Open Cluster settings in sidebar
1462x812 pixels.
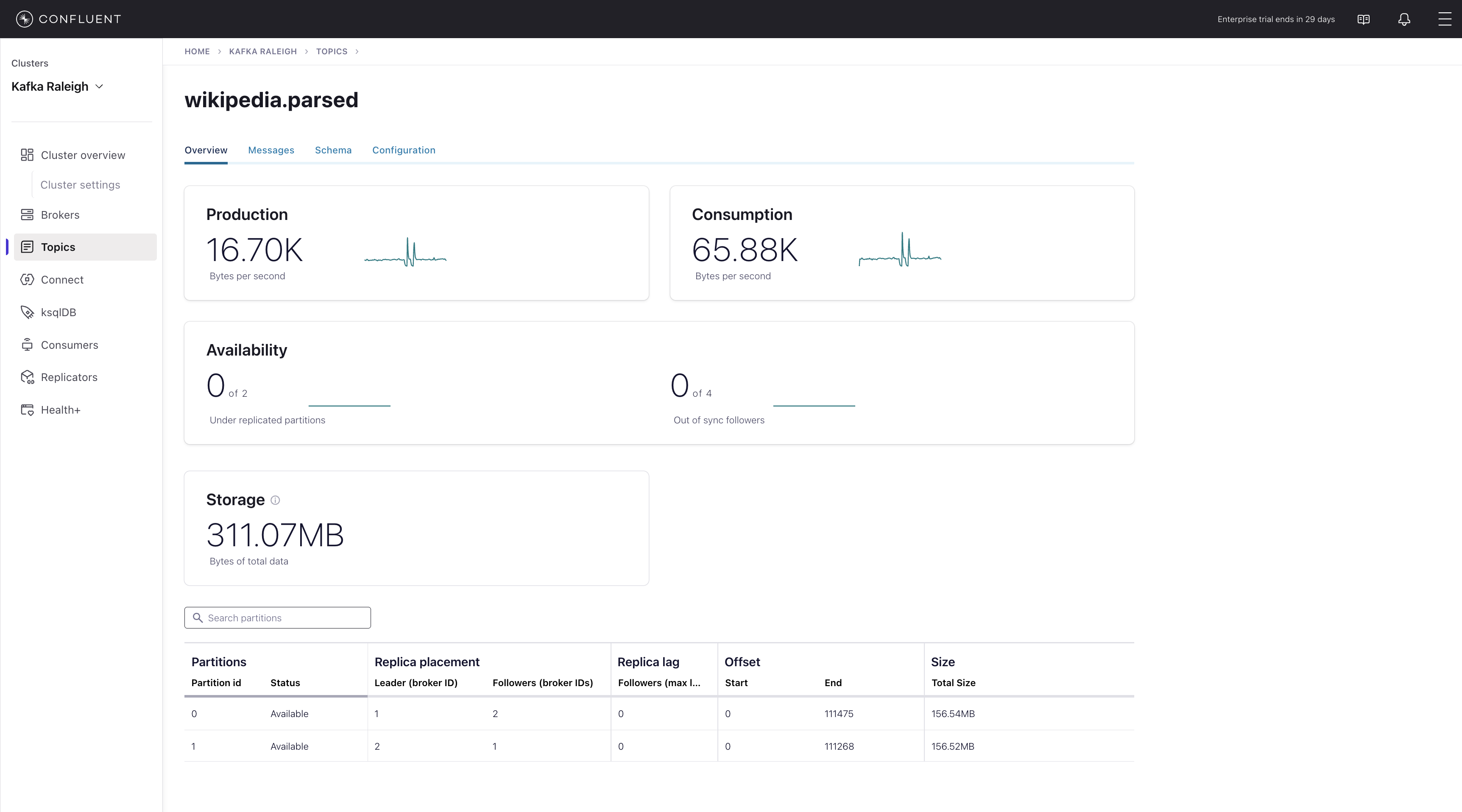coord(80,185)
